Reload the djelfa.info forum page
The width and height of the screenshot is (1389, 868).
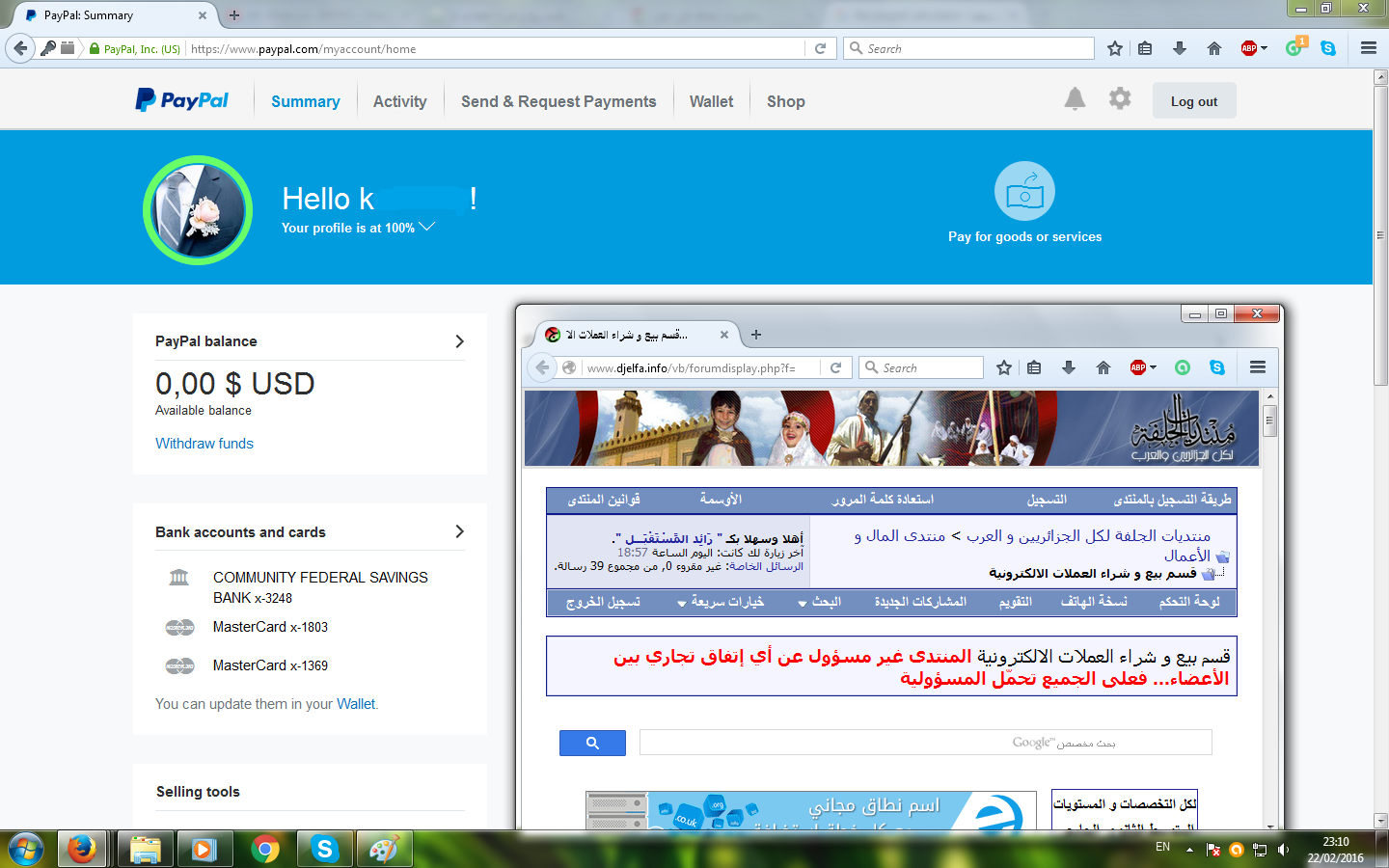[x=835, y=367]
